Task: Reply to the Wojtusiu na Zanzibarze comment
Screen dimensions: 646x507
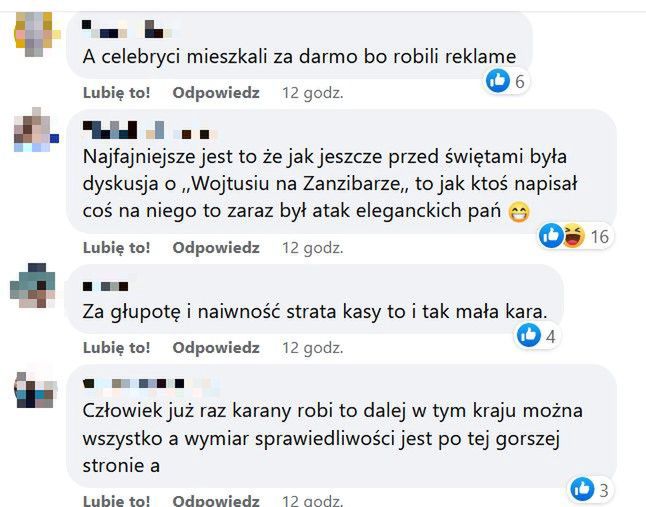Action: [215, 247]
